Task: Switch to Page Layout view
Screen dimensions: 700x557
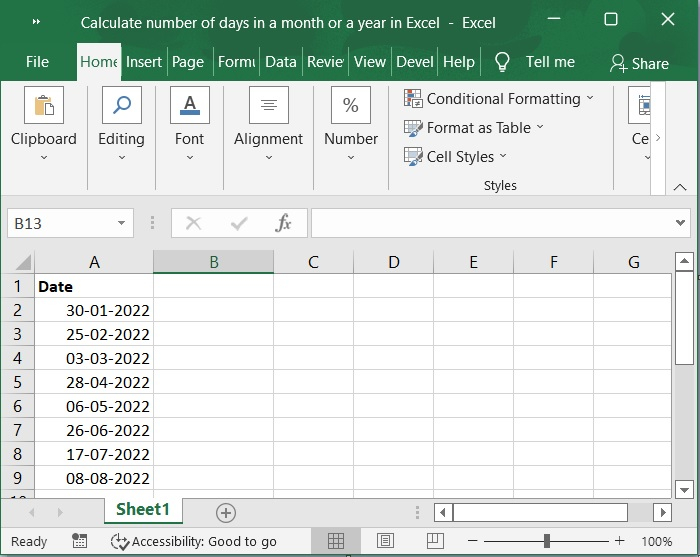Action: click(385, 541)
